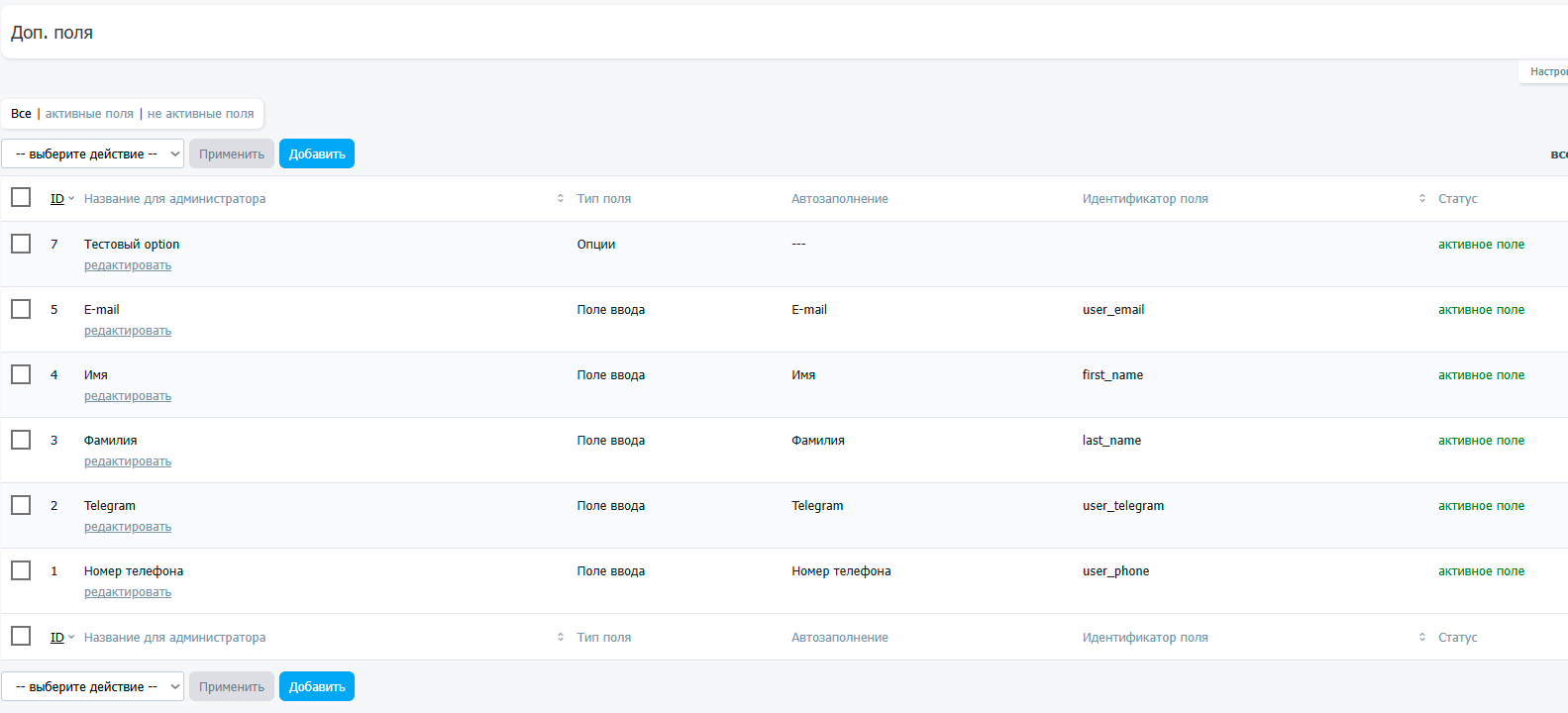This screenshot has height=713, width=1568.
Task: Click sort arrows for field identifier column in footer
Action: pos(1422,638)
